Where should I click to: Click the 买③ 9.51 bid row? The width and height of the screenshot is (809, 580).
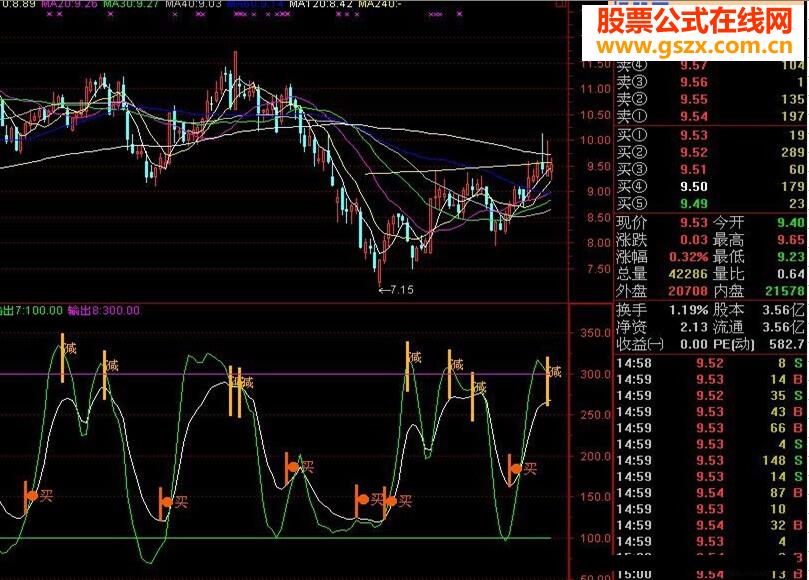click(x=710, y=169)
